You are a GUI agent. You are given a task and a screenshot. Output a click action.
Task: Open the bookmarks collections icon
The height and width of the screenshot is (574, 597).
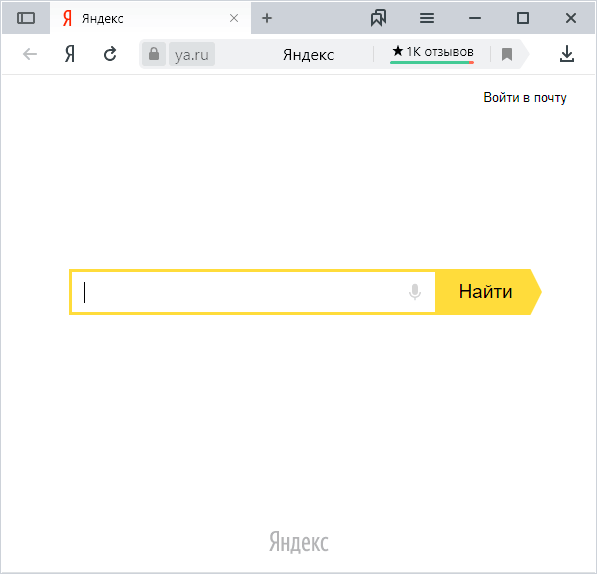pyautogui.click(x=378, y=18)
